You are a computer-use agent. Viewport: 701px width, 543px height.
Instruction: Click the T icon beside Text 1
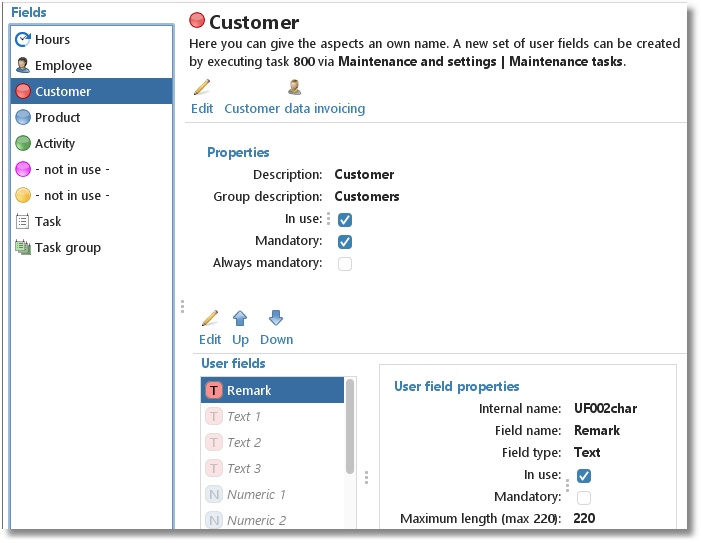coord(214,417)
